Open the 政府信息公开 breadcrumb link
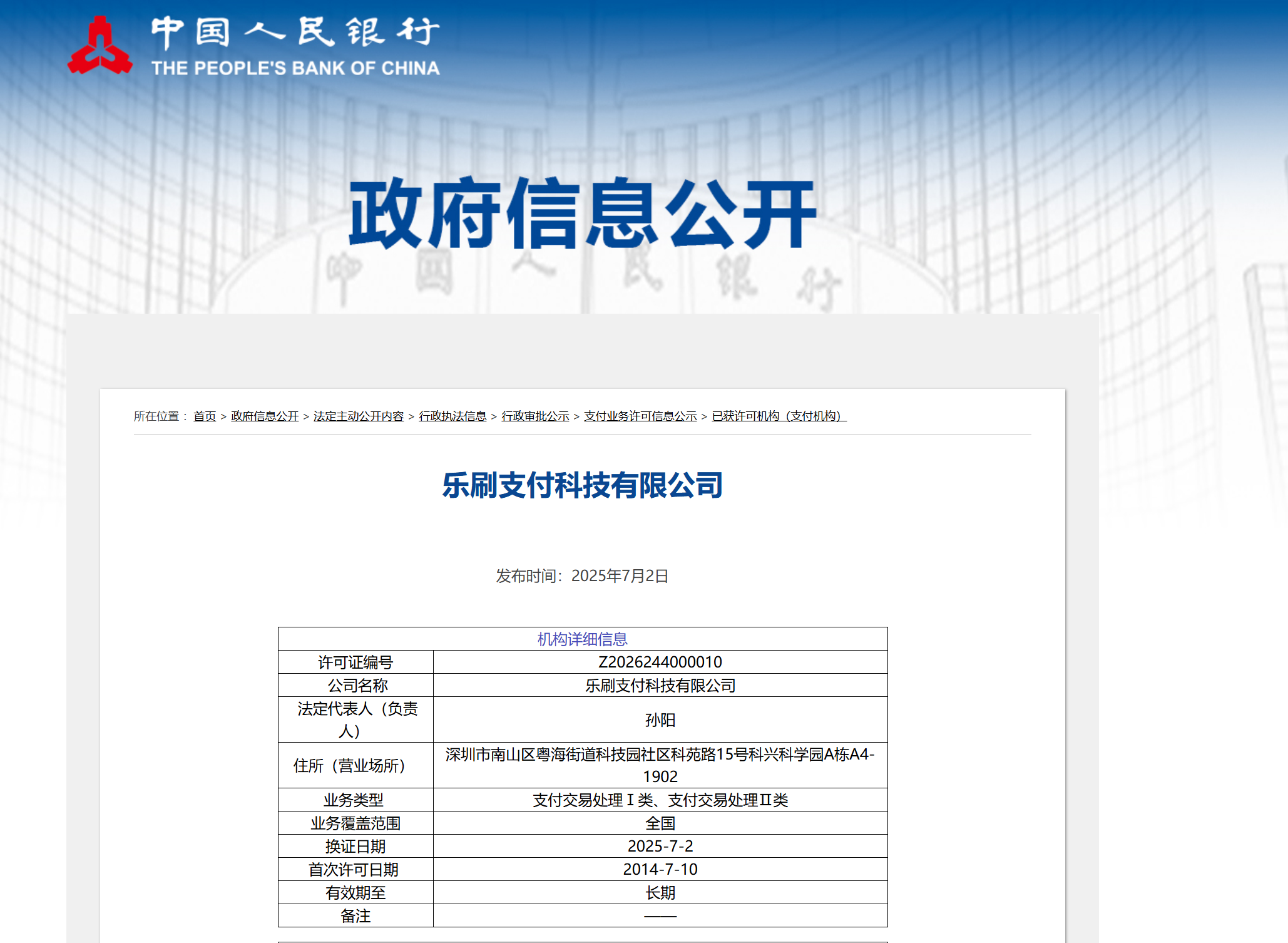 click(265, 416)
